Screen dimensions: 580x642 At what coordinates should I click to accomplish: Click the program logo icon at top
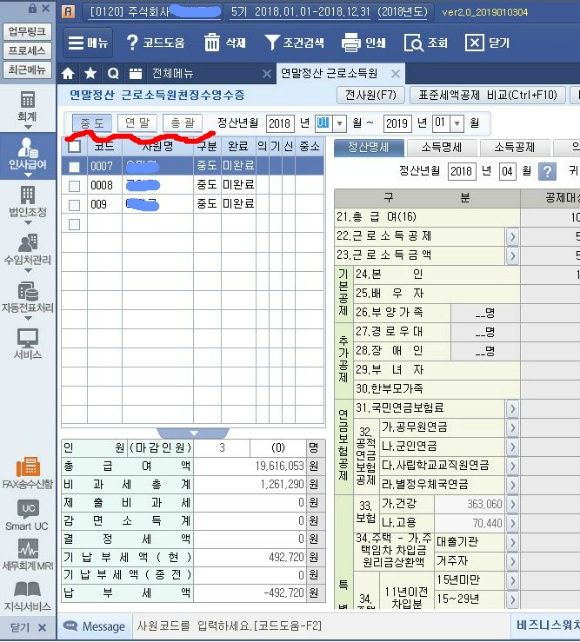(68, 11)
